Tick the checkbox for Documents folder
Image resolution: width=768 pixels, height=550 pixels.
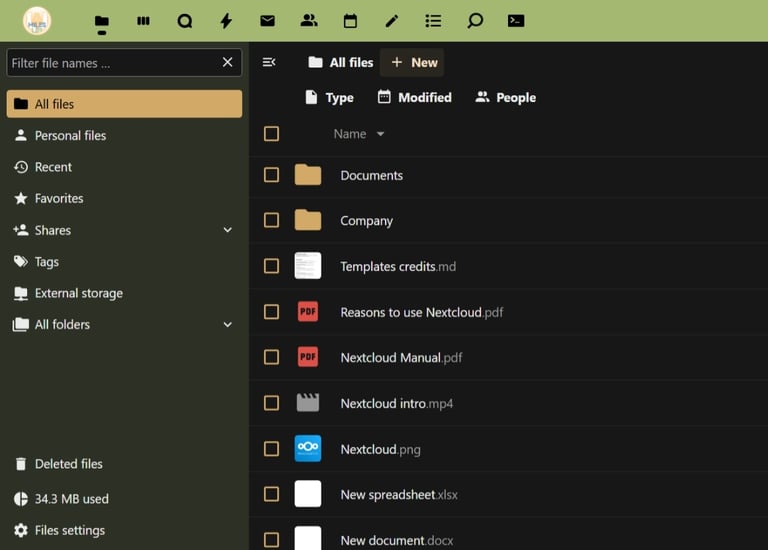(x=271, y=175)
